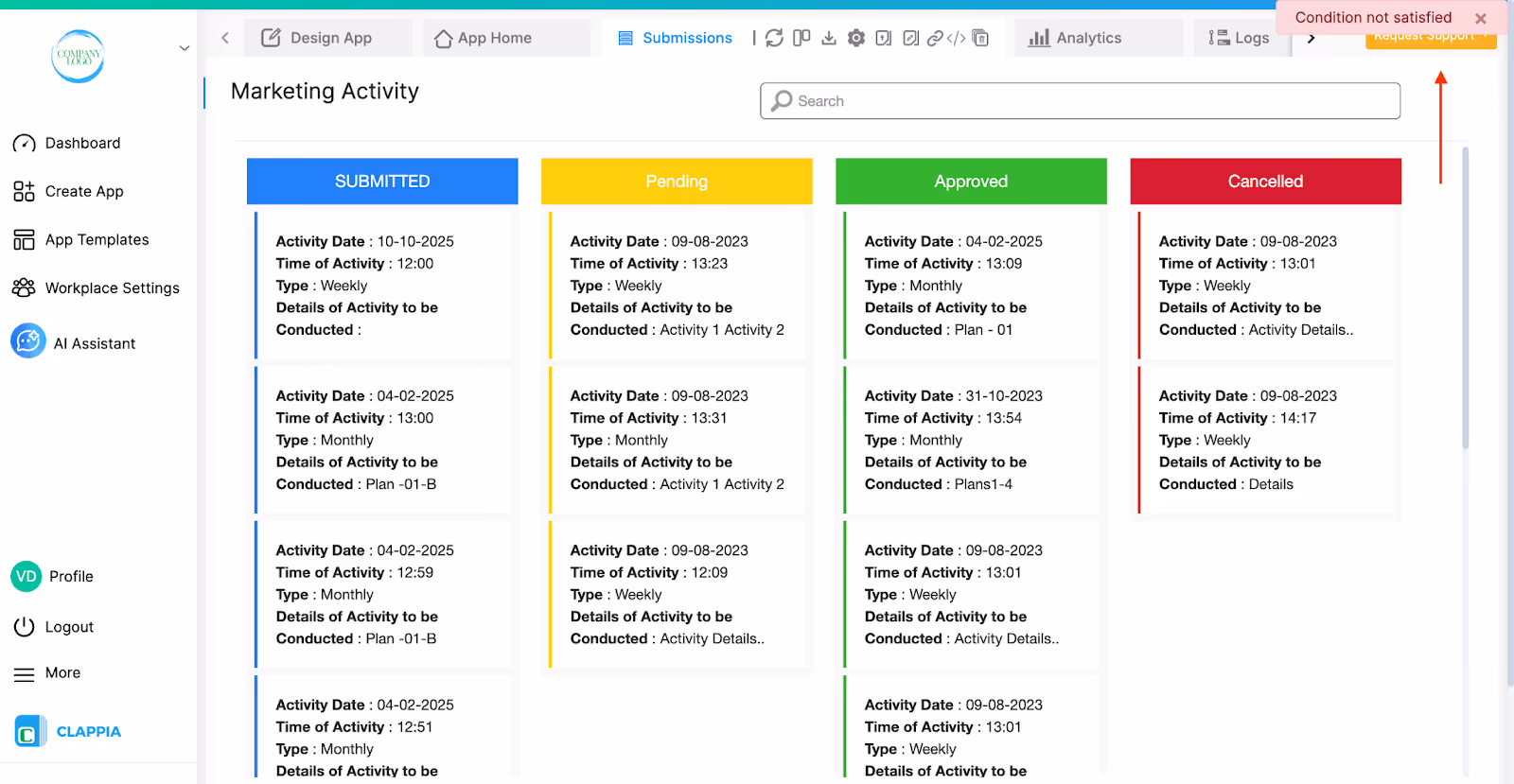The width and height of the screenshot is (1514, 784).
Task: Click the Search submissions field
Action: click(1080, 101)
